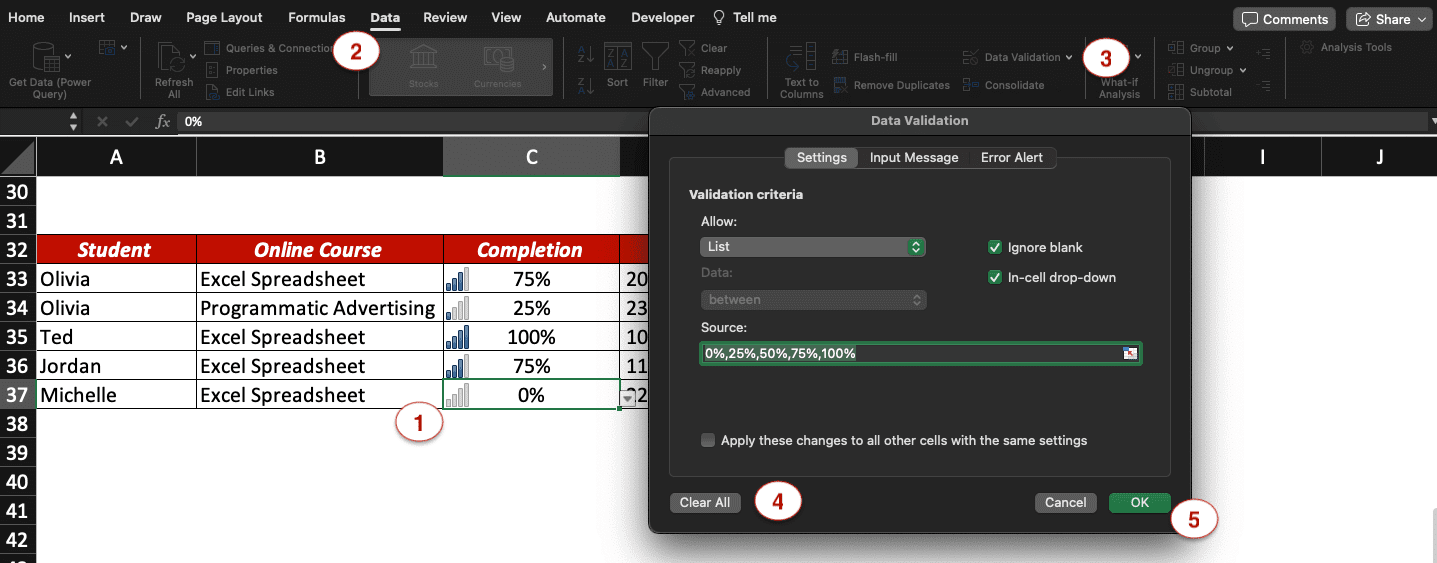
Task: Uncheck the Ignore blank checkbox
Action: tap(994, 248)
